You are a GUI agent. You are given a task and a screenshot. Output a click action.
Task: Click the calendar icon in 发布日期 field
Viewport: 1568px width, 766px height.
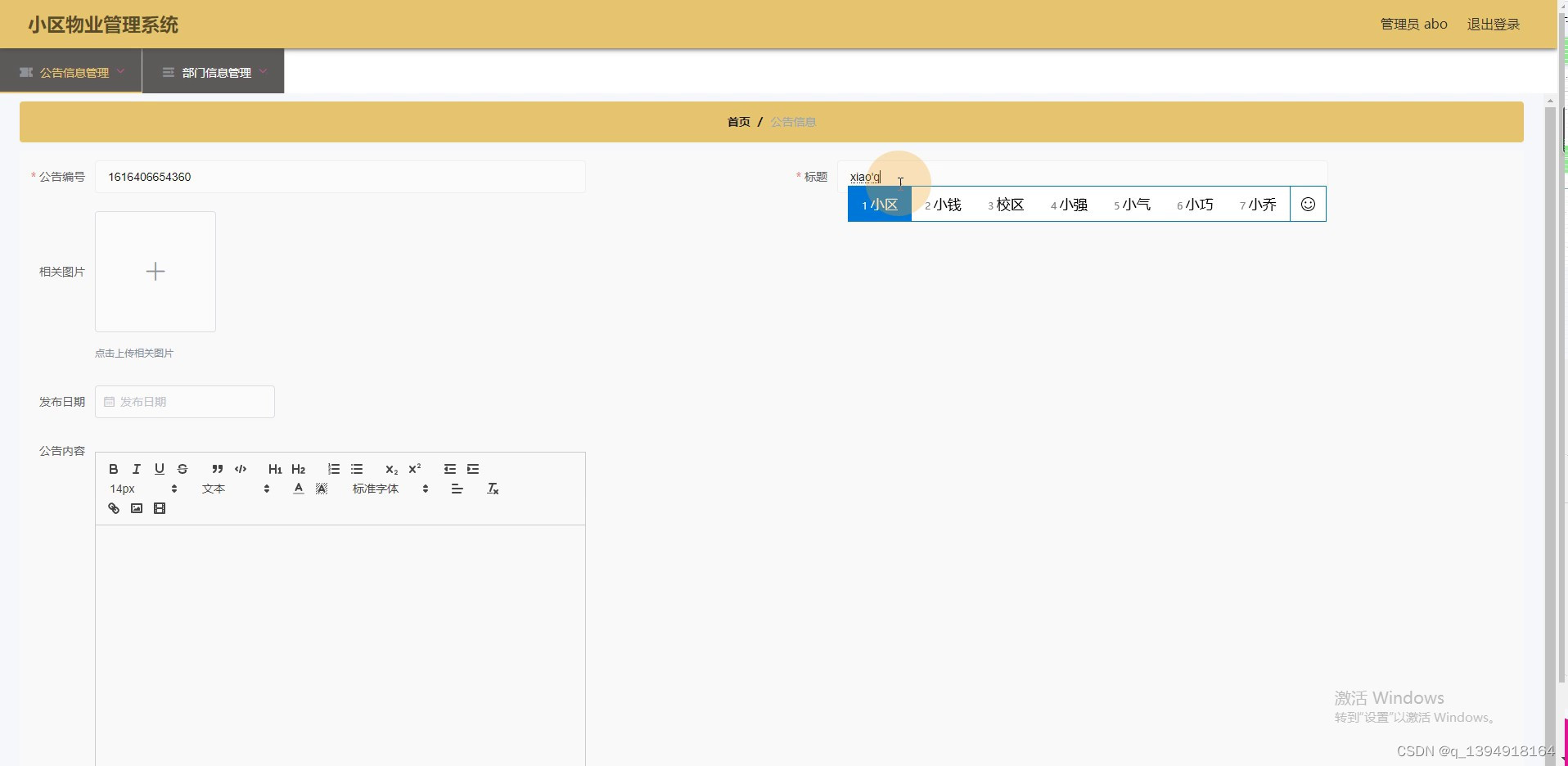coord(109,402)
